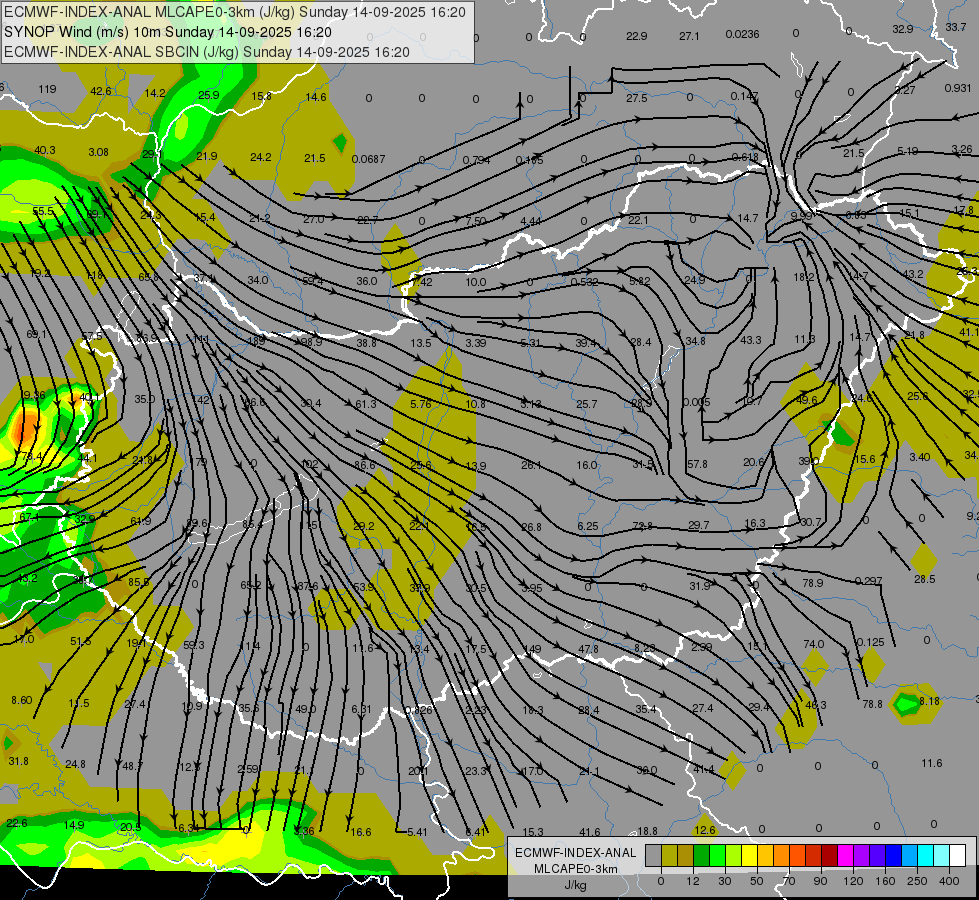Click the map value 8.18
This screenshot has height=900, width=979.
pos(930,701)
